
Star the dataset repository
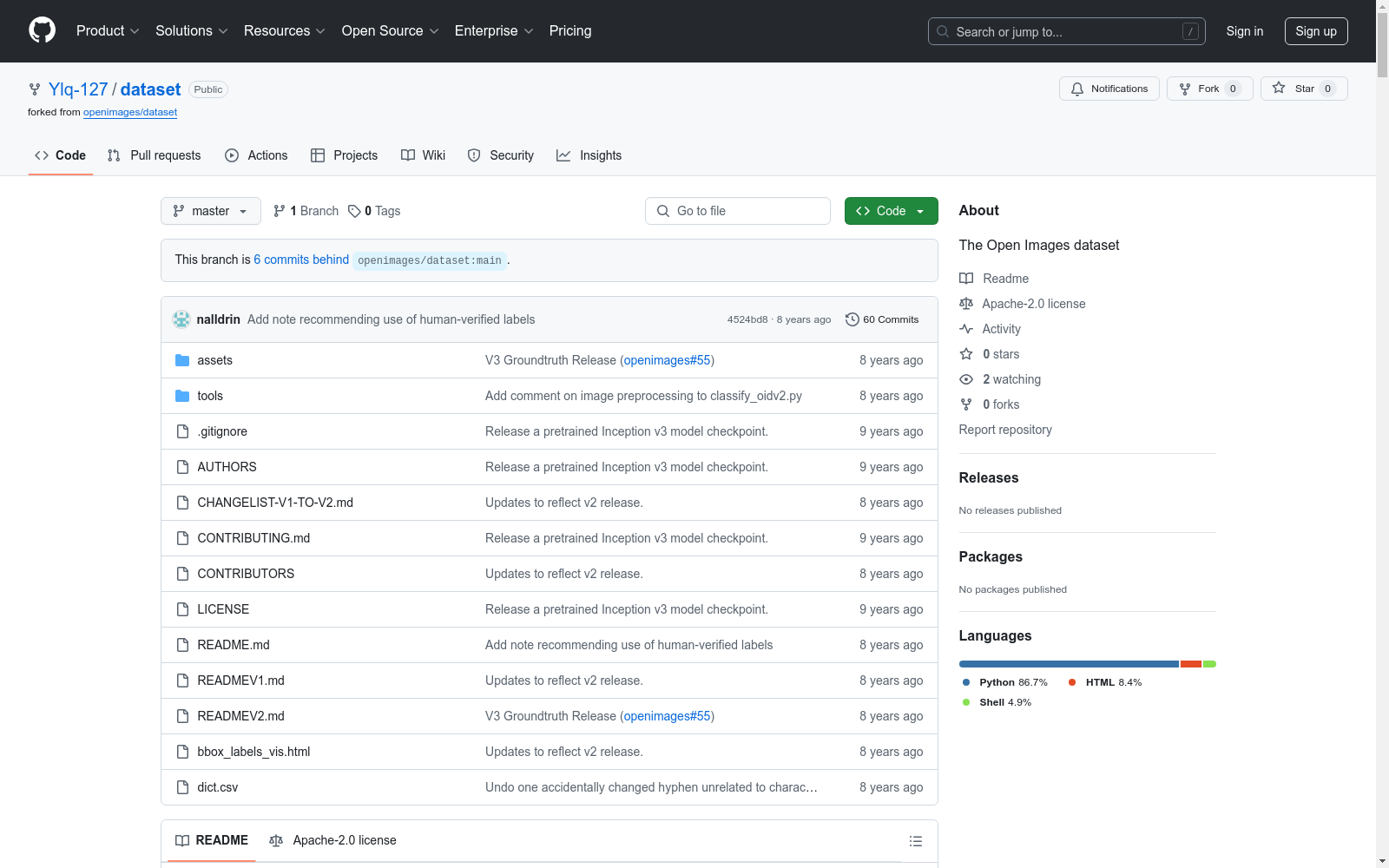pyautogui.click(x=1303, y=89)
